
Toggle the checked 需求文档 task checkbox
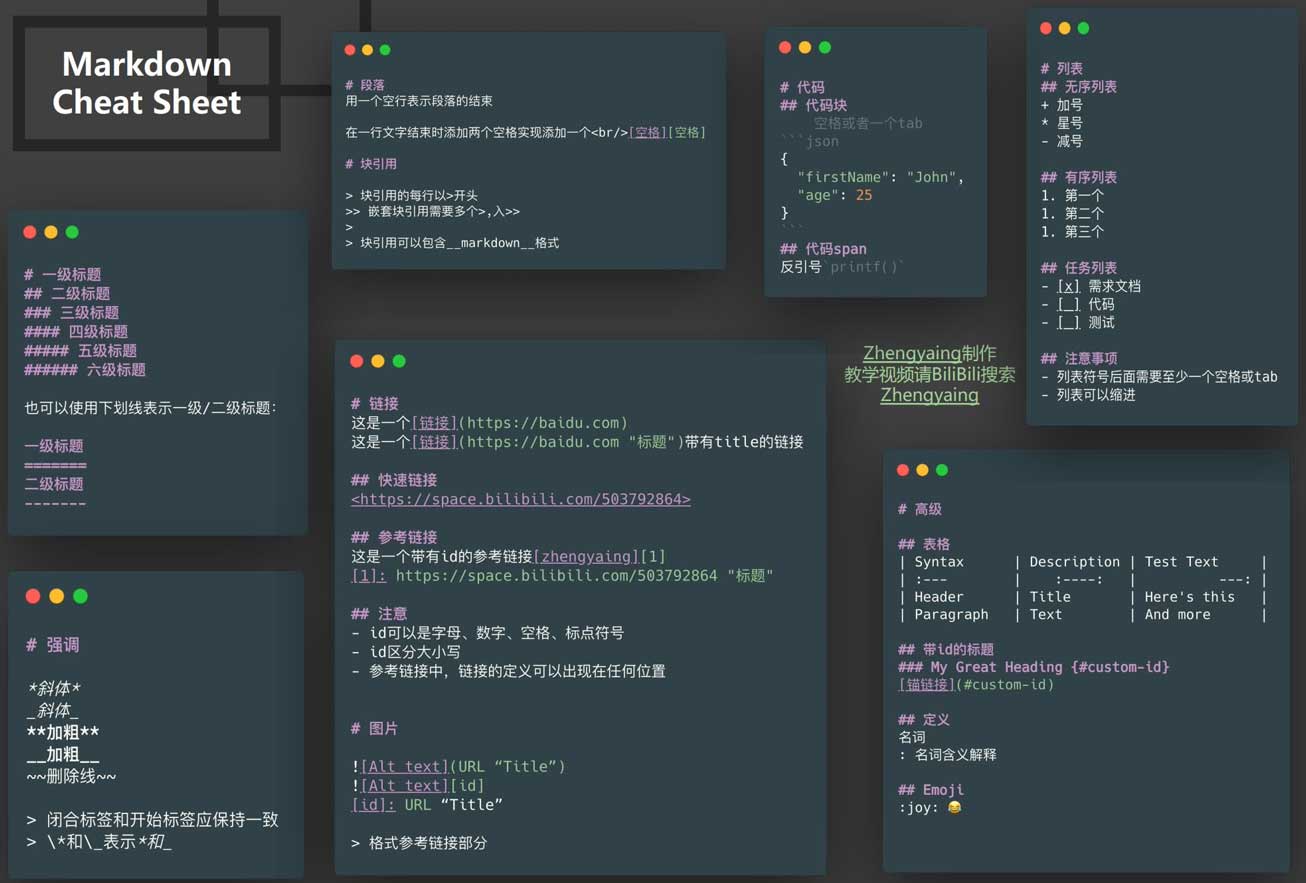1068,286
